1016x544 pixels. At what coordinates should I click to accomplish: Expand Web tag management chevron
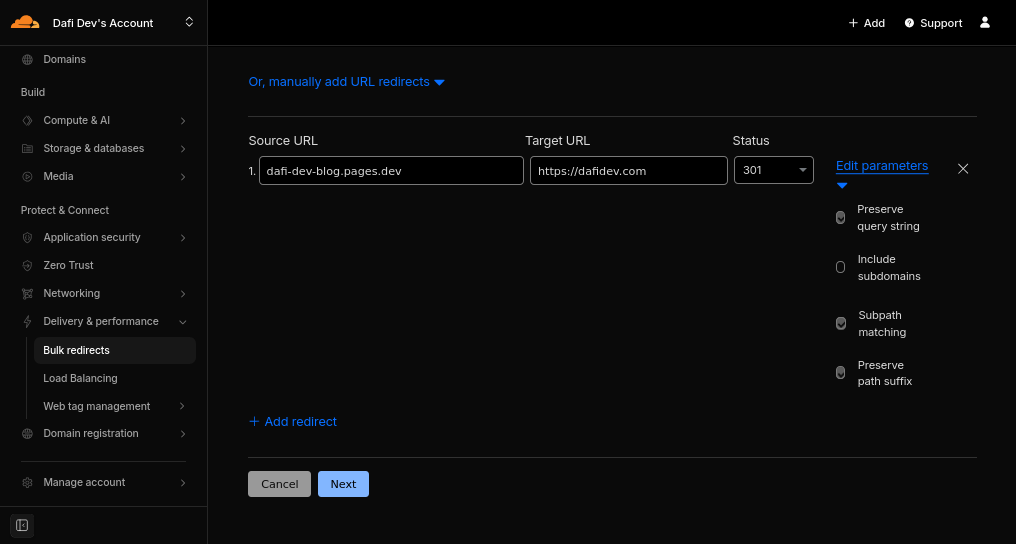182,406
